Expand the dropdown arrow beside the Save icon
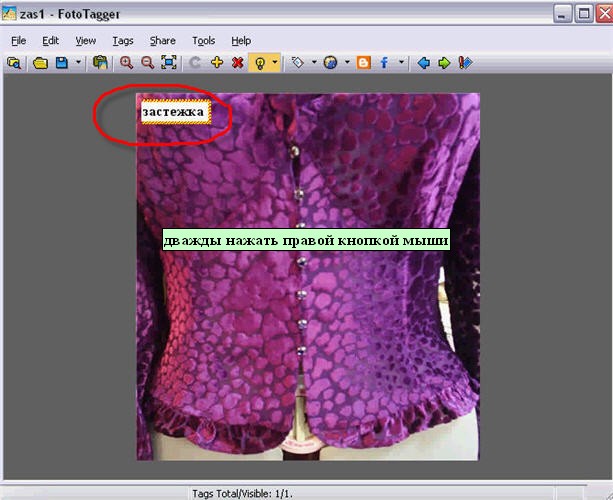 coord(78,63)
